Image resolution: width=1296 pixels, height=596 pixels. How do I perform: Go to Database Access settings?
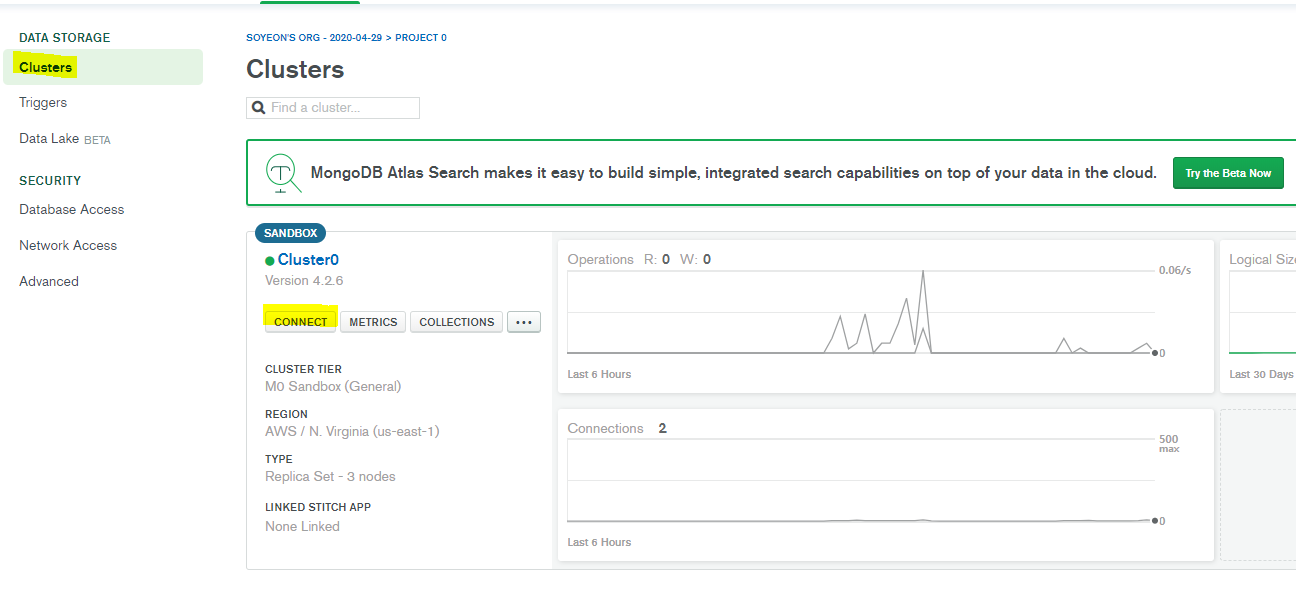[72, 210]
